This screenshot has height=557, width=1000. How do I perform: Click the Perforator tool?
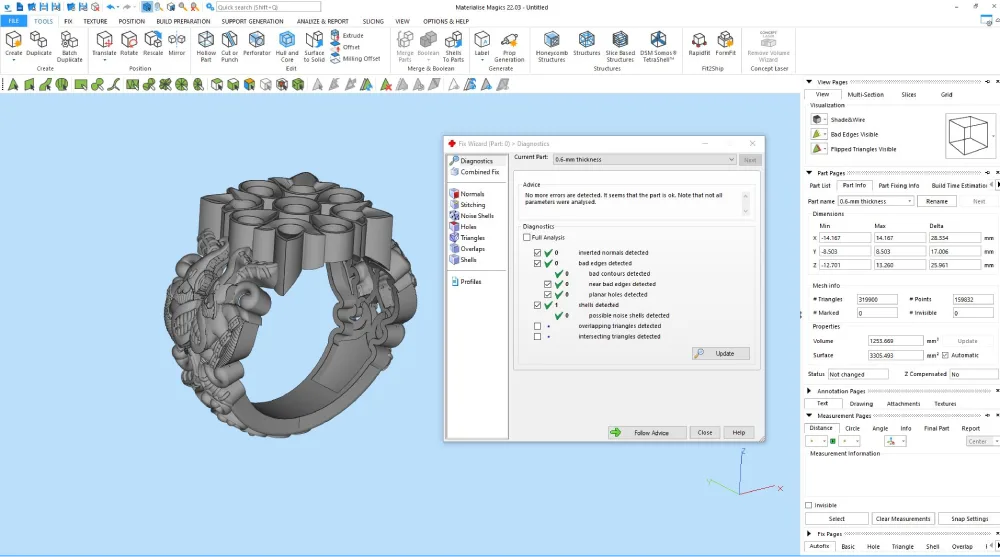click(x=257, y=44)
